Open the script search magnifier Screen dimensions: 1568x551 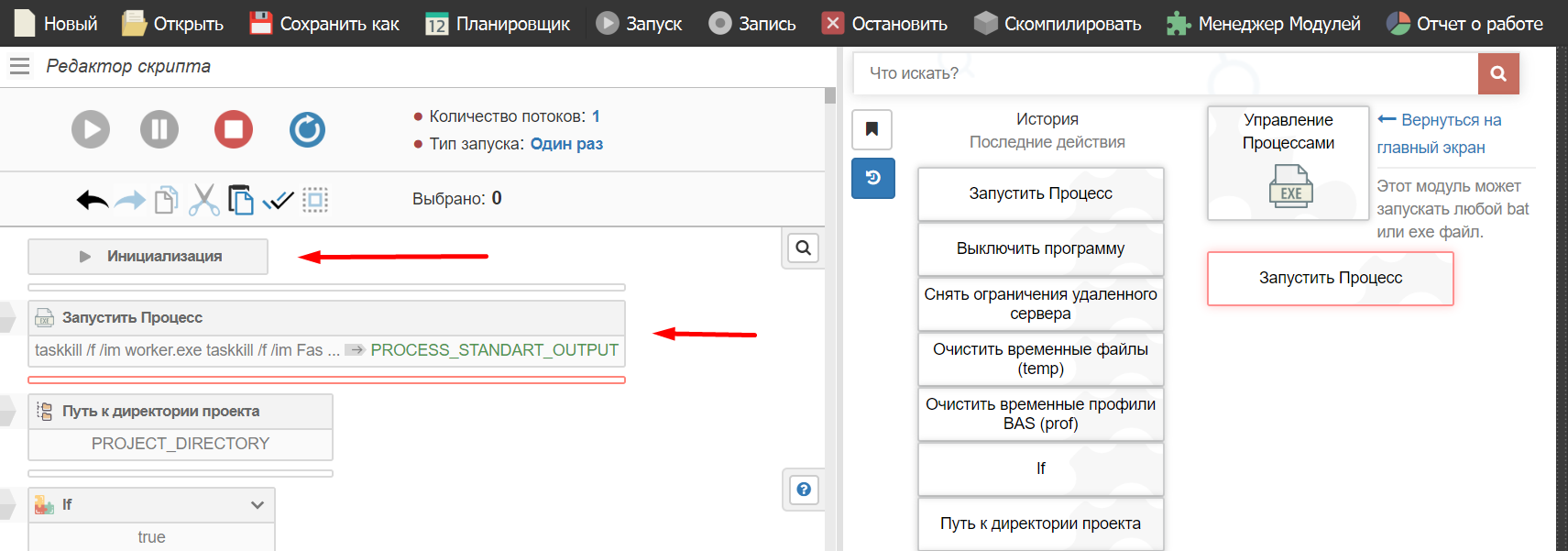tap(803, 248)
